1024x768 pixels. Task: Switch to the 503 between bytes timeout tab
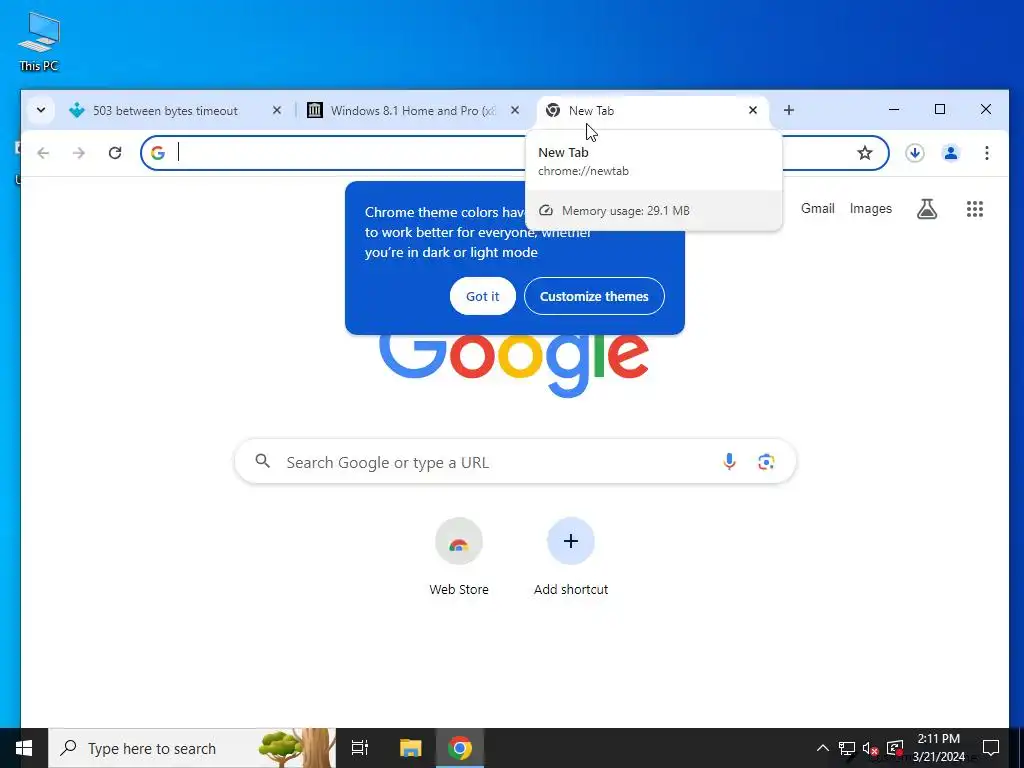pyautogui.click(x=166, y=110)
